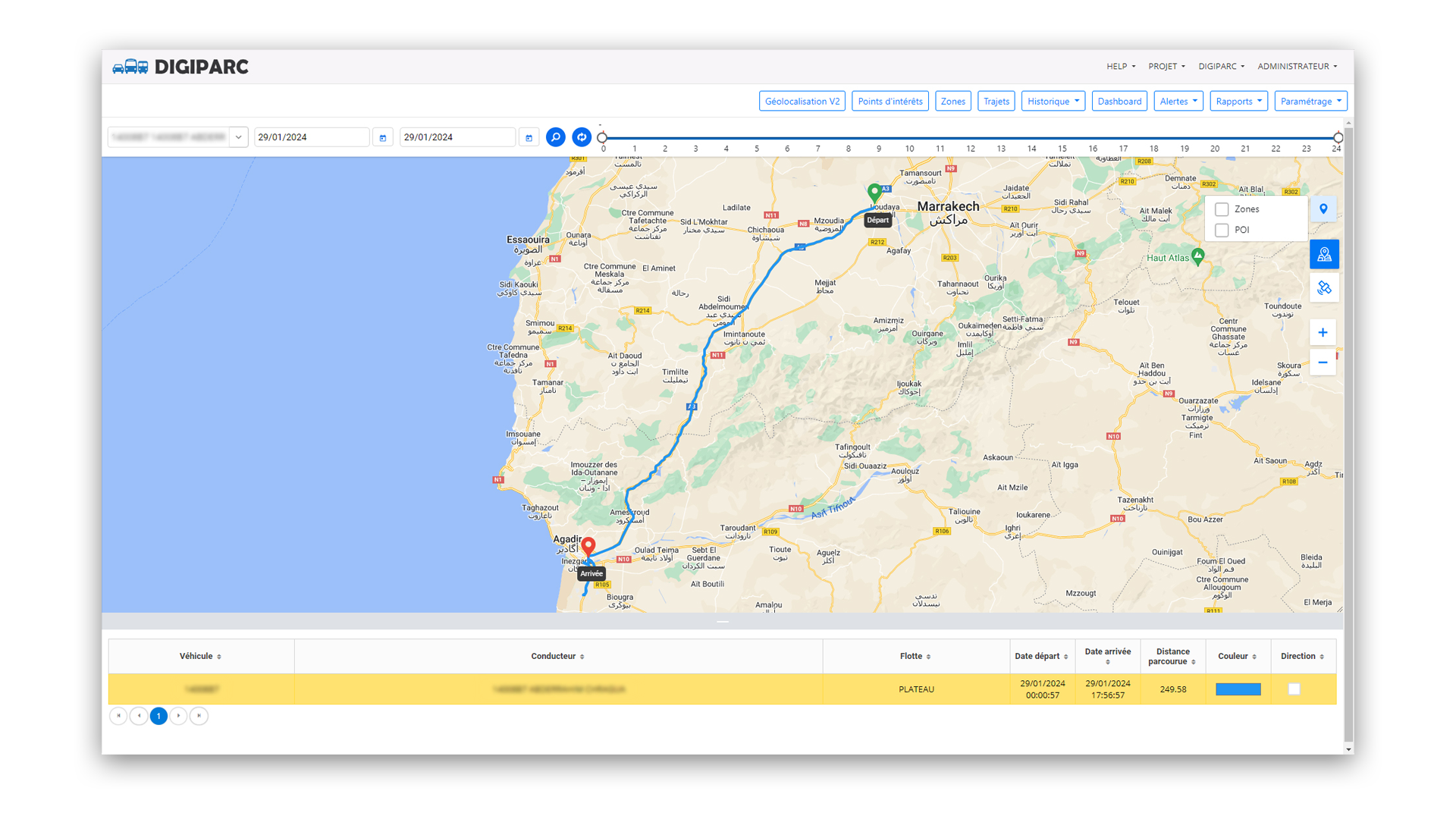1456x819 pixels.
Task: Click the time slider end handle
Action: [1338, 137]
